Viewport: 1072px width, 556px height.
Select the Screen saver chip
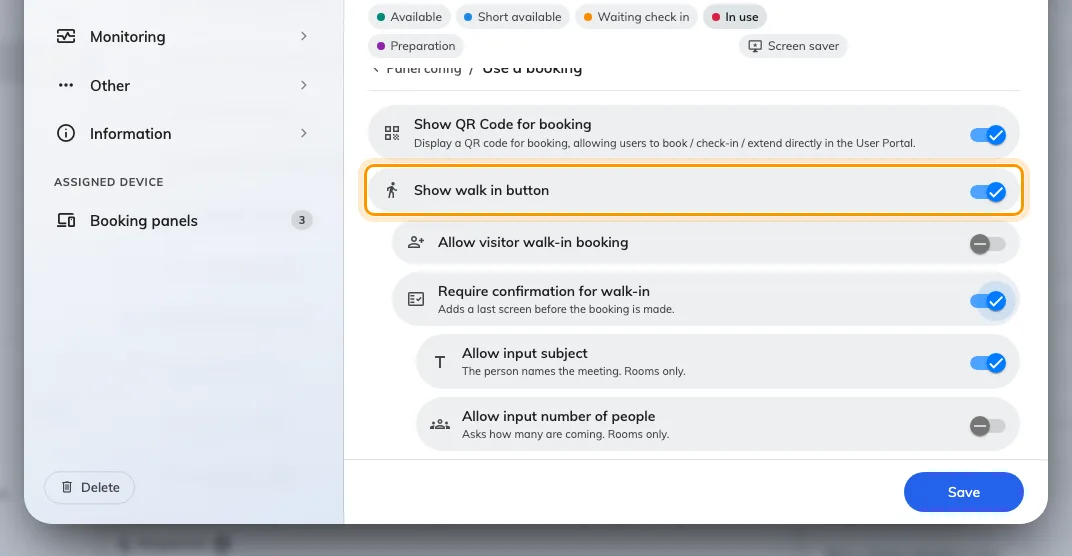tap(793, 46)
